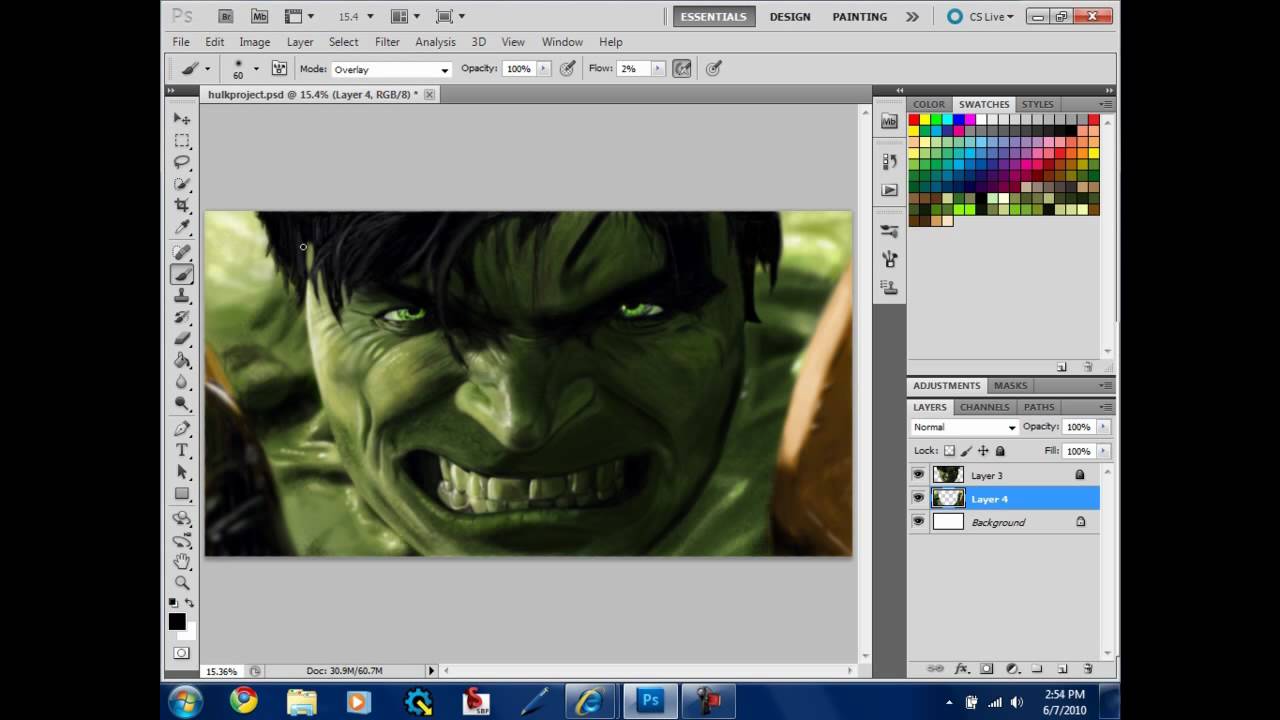Open the brush Opacity slider arrow
Screen dimensions: 1280x720
544,69
